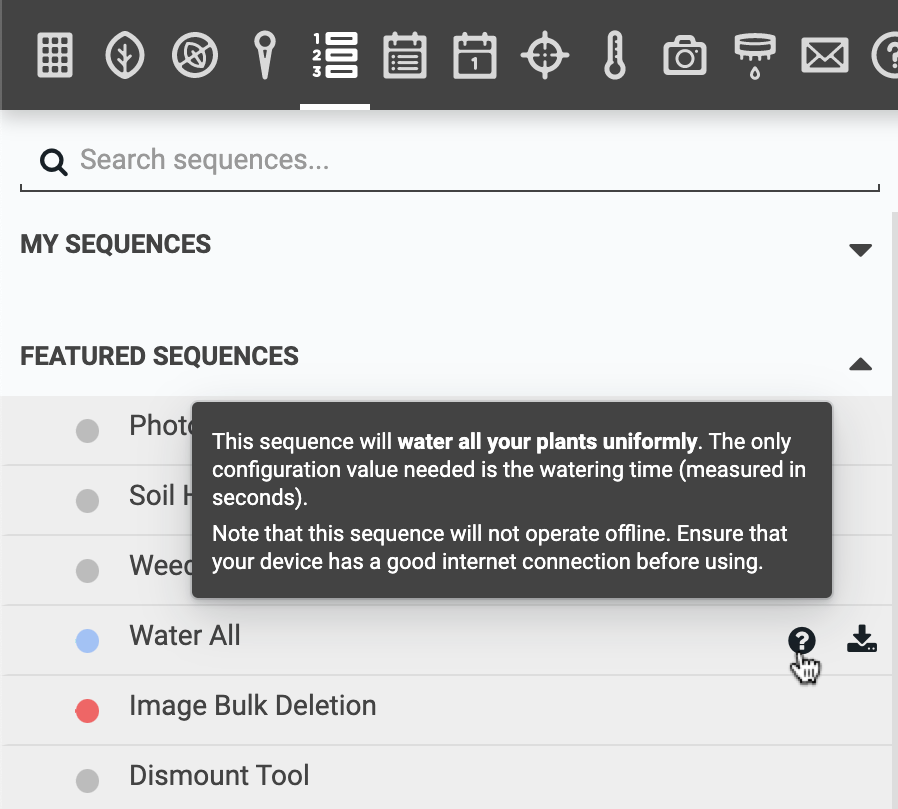Open the Regimens clipboard icon
Viewport: 898px width, 809px height.
pyautogui.click(x=404, y=55)
